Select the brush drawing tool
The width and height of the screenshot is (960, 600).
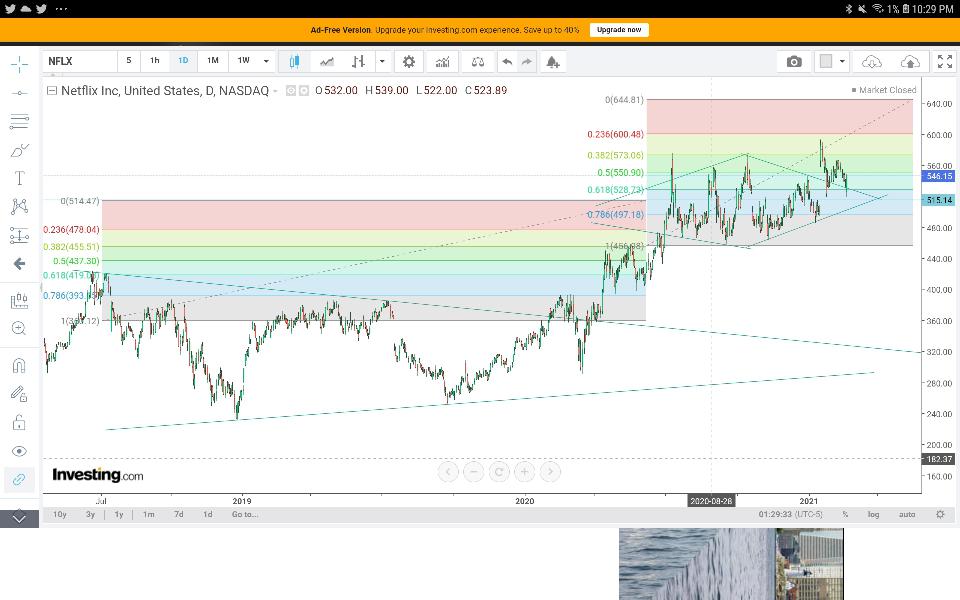tap(19, 150)
